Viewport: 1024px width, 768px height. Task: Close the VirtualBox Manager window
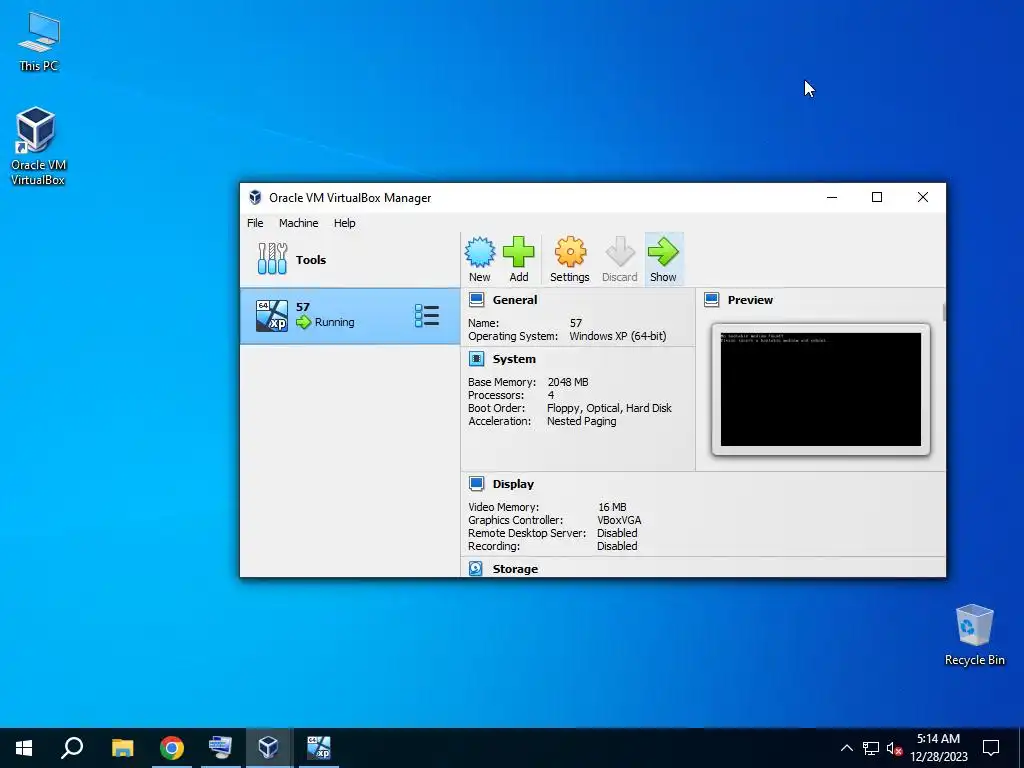[923, 197]
